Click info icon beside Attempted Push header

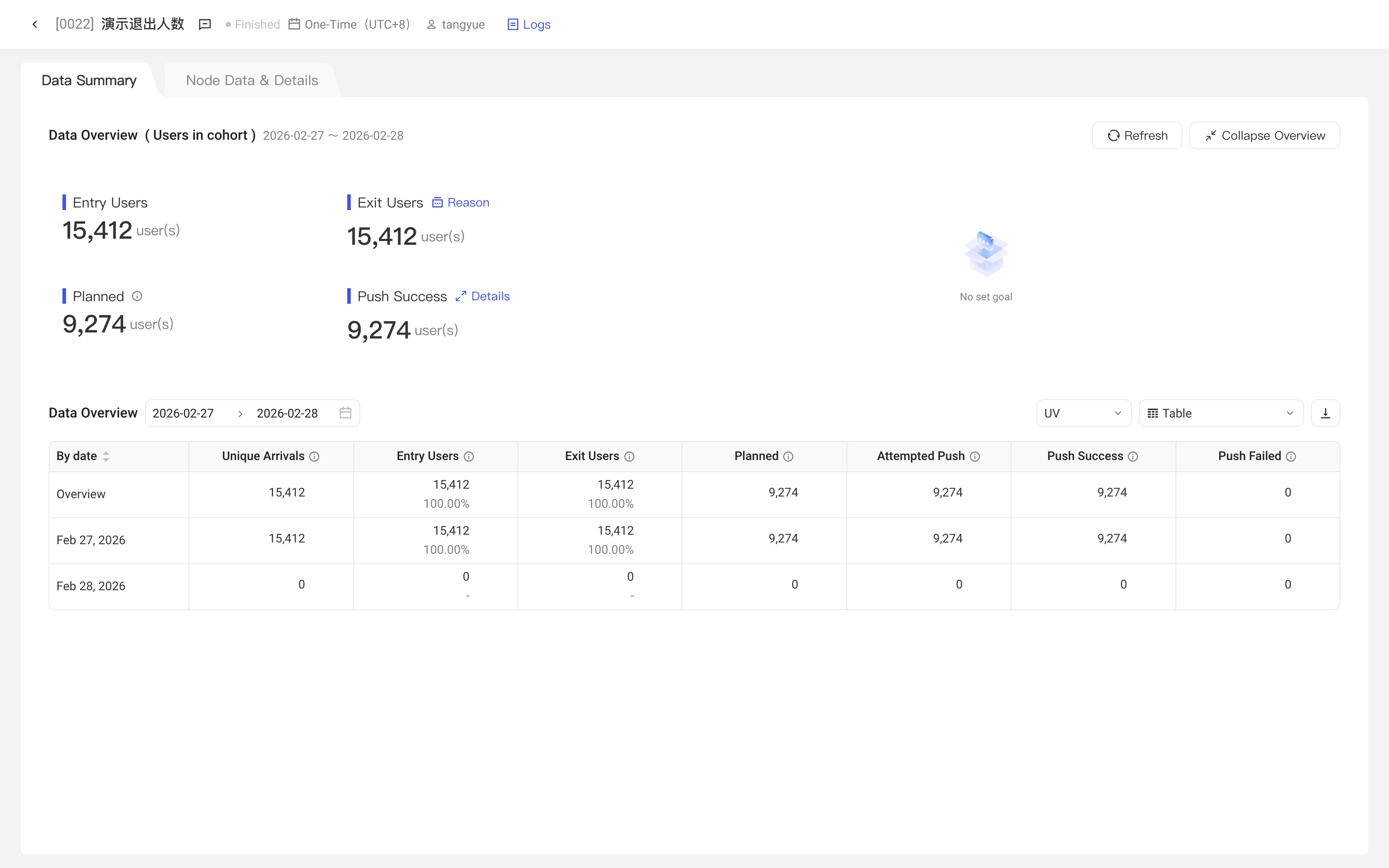coord(975,457)
